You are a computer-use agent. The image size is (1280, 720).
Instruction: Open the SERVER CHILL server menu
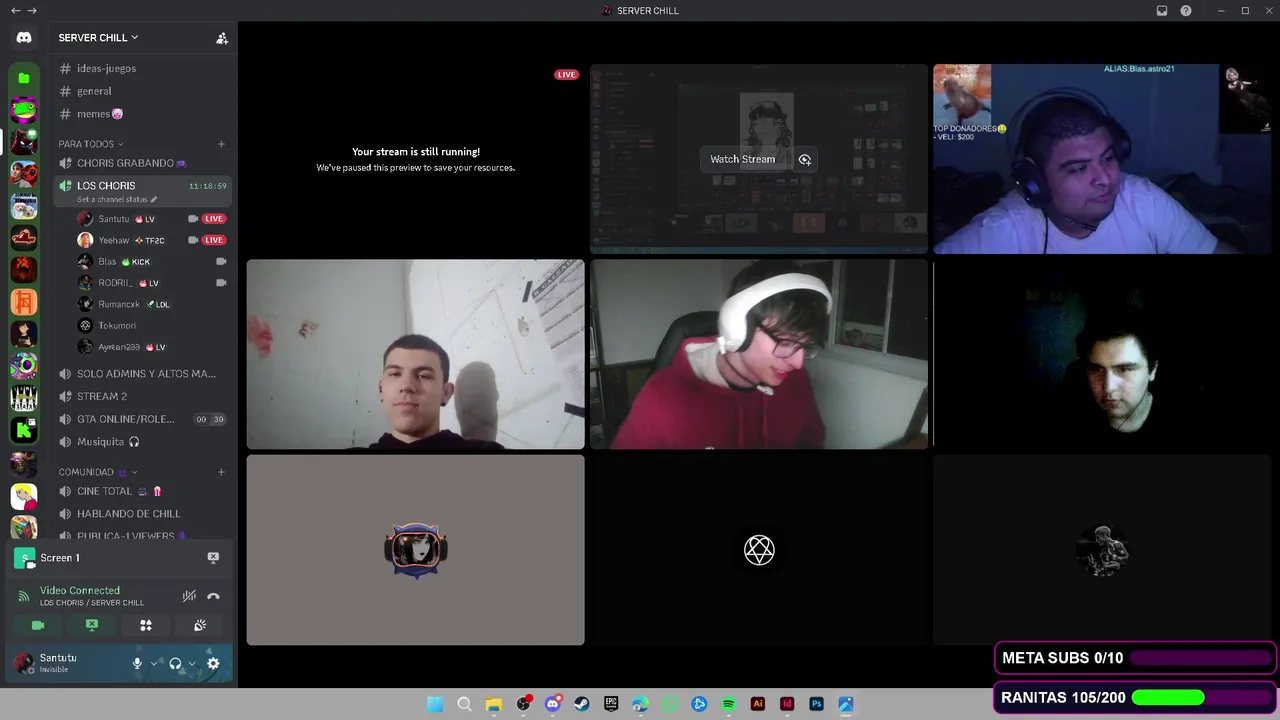pos(98,38)
